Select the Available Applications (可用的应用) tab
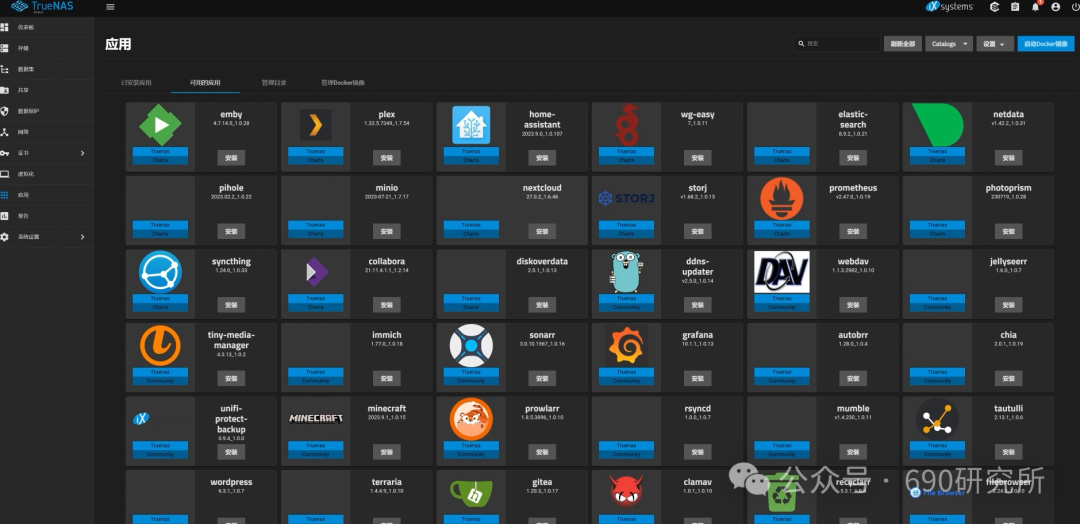 pyautogui.click(x=205, y=83)
